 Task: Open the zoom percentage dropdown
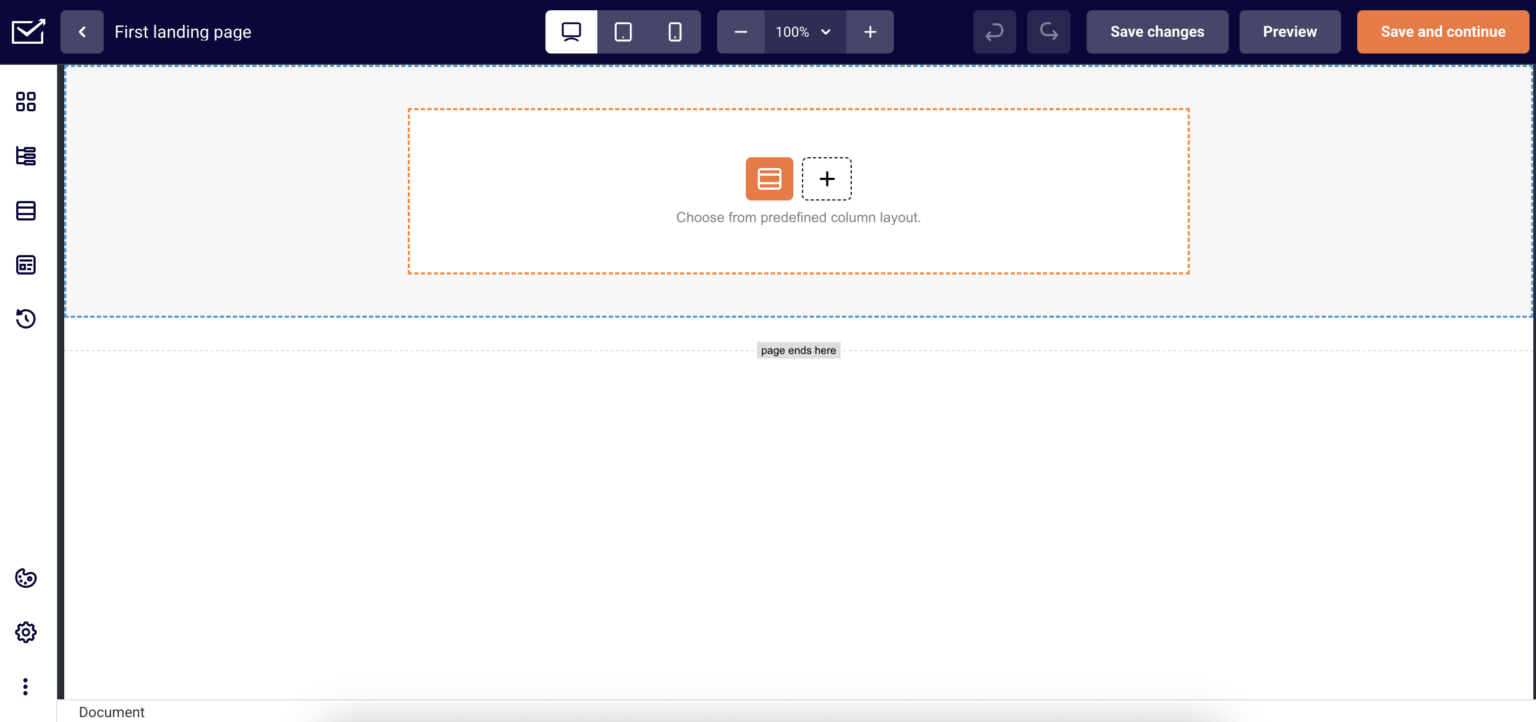coord(805,31)
